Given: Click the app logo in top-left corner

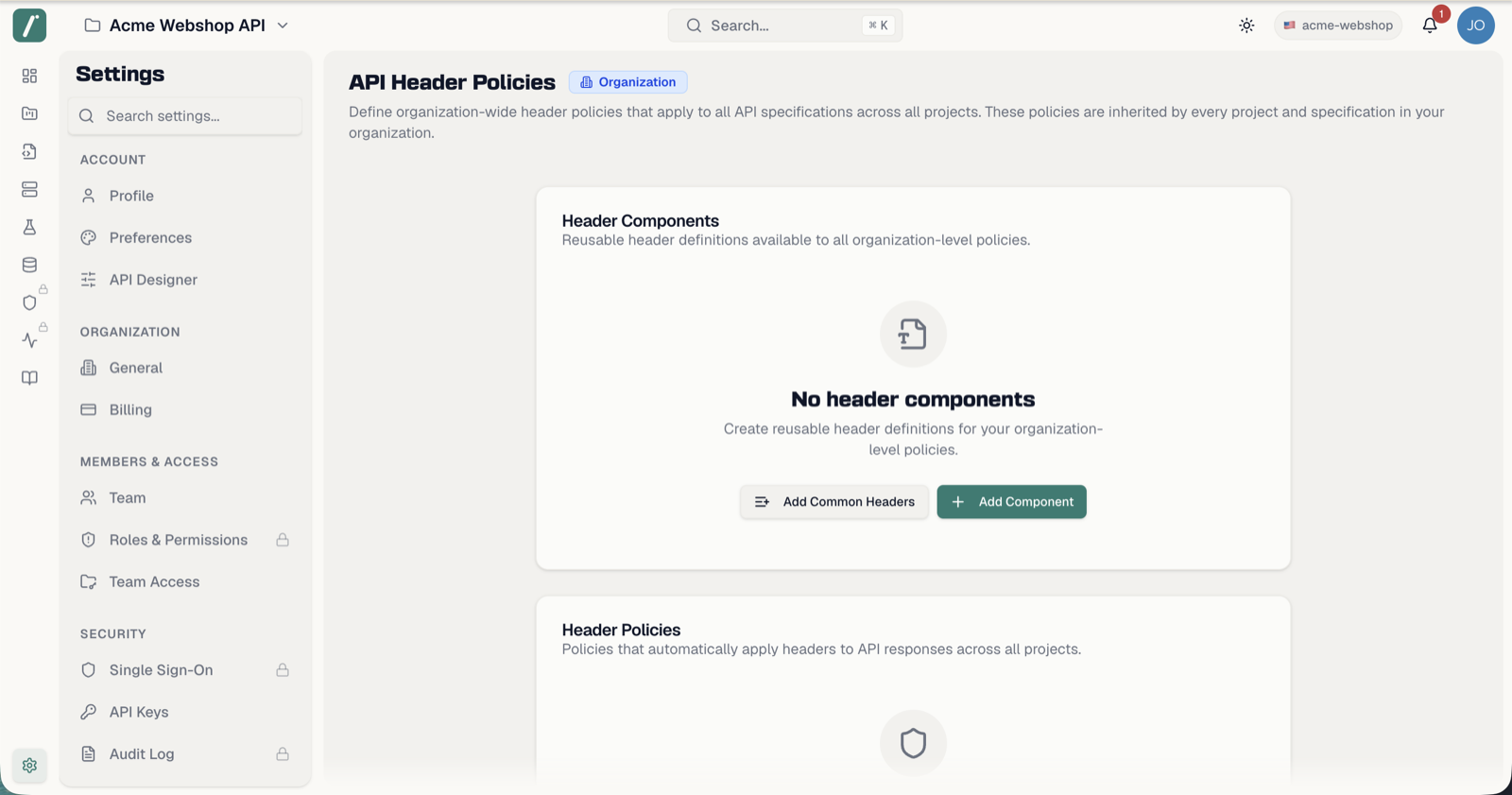Looking at the screenshot, I should (x=29, y=26).
